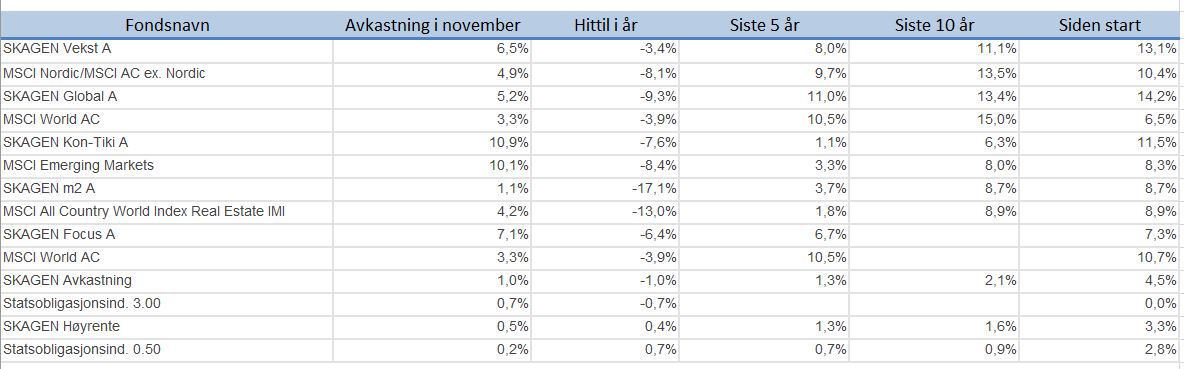
Task: Click the SKAGEN Vekst A cell
Action: (167, 50)
